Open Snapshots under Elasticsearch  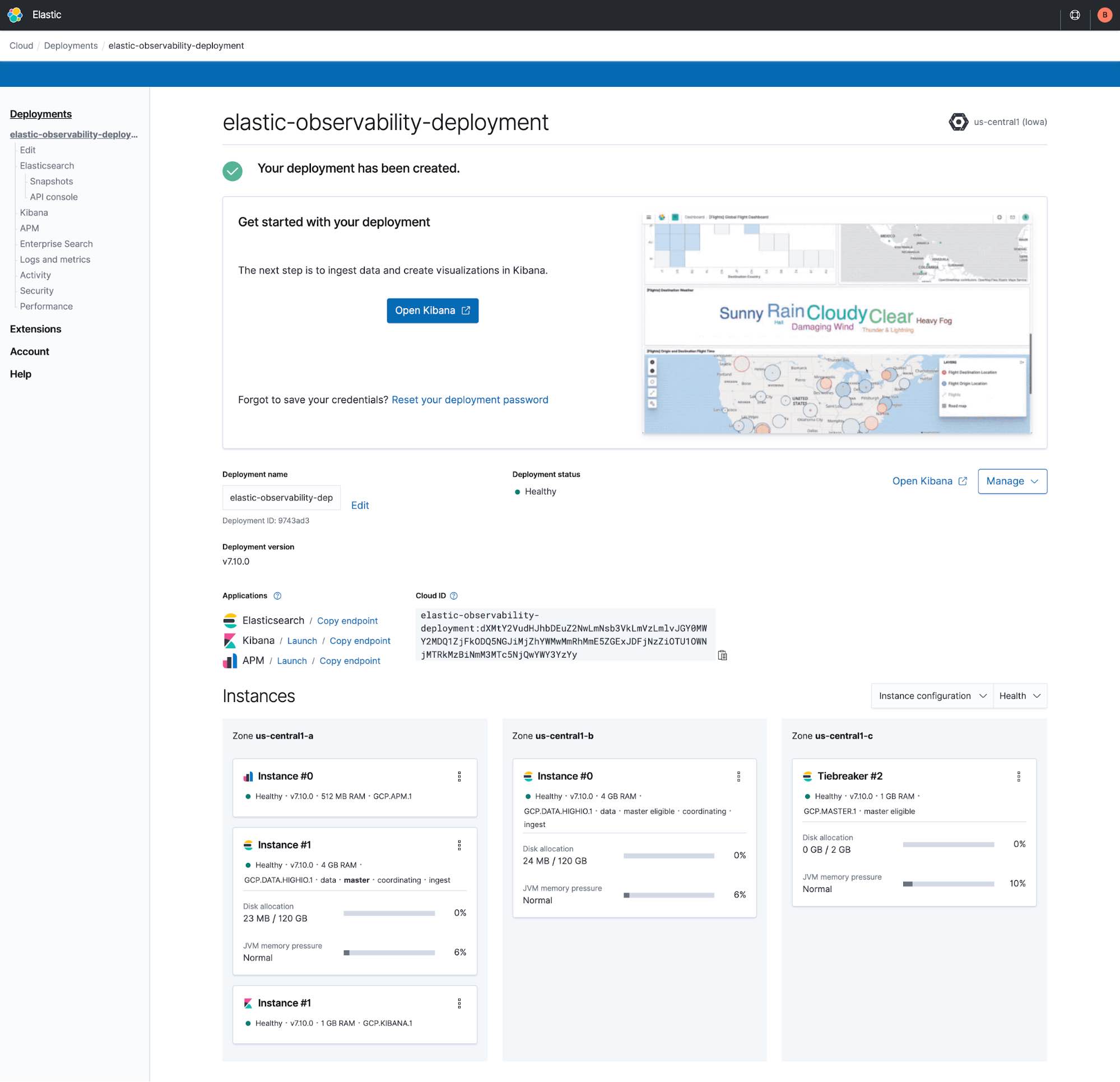[x=51, y=181]
